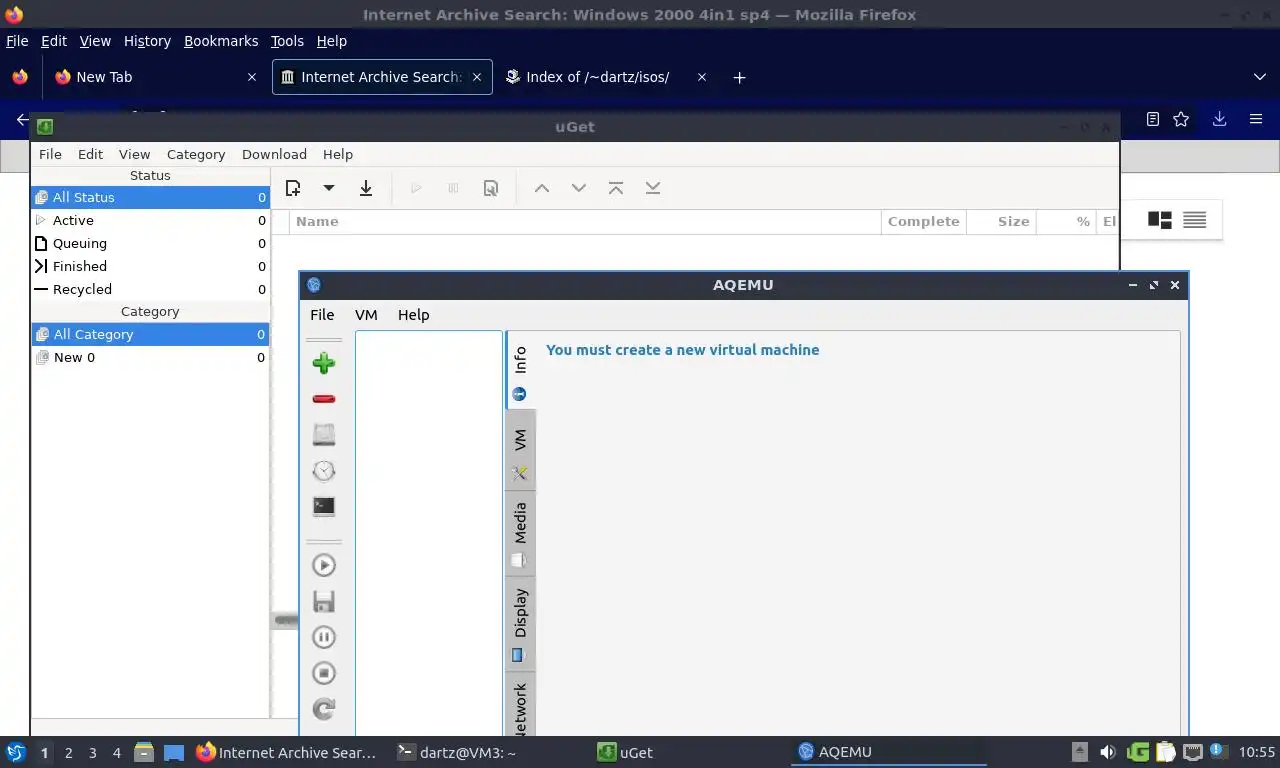This screenshot has width=1280, height=768.
Task: Switch to the New Tab in Firefox
Action: (x=155, y=77)
